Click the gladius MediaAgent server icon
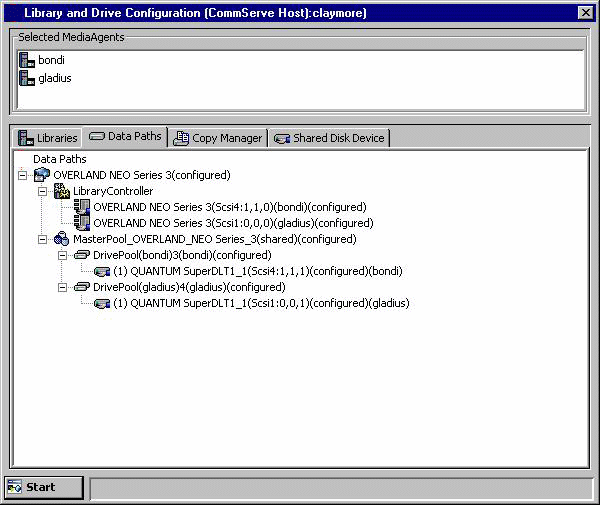Image resolution: width=600 pixels, height=505 pixels. pyautogui.click(x=27, y=78)
